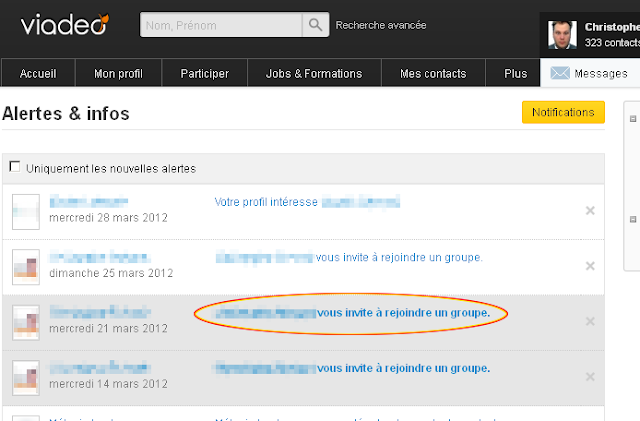
Task: Click the magnifier search icon
Action: pyautogui.click(x=315, y=25)
